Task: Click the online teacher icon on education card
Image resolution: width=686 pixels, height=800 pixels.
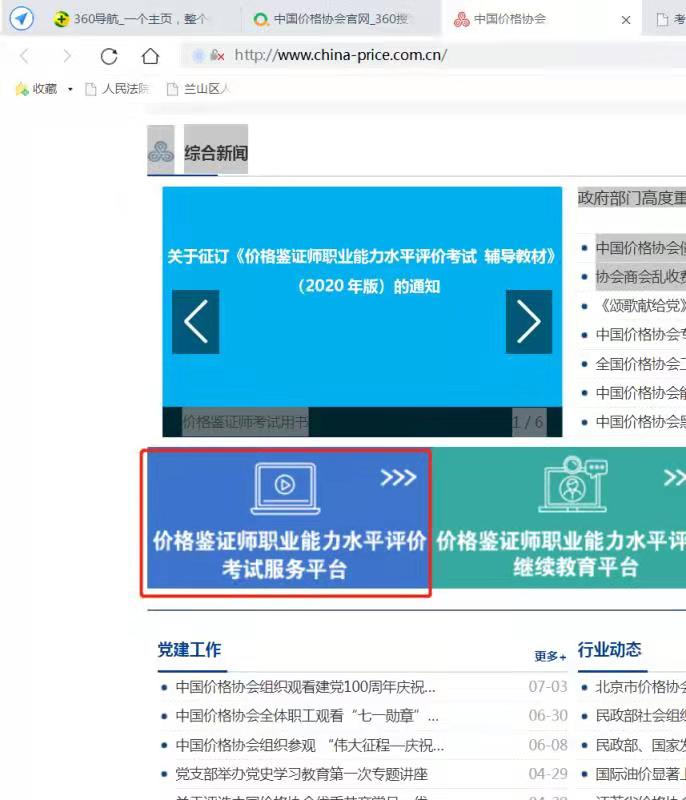Action: 573,484
